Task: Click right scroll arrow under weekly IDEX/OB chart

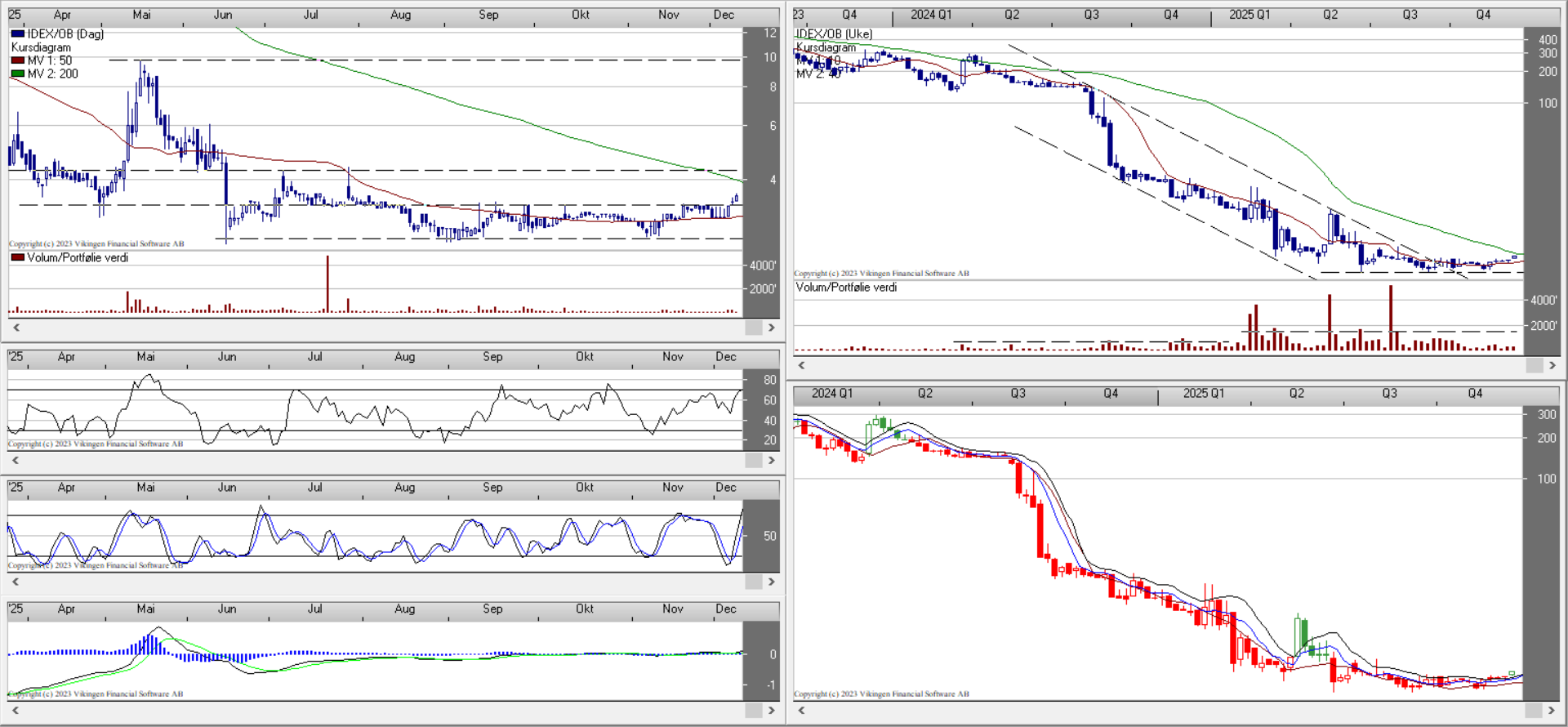Action: click(1552, 365)
